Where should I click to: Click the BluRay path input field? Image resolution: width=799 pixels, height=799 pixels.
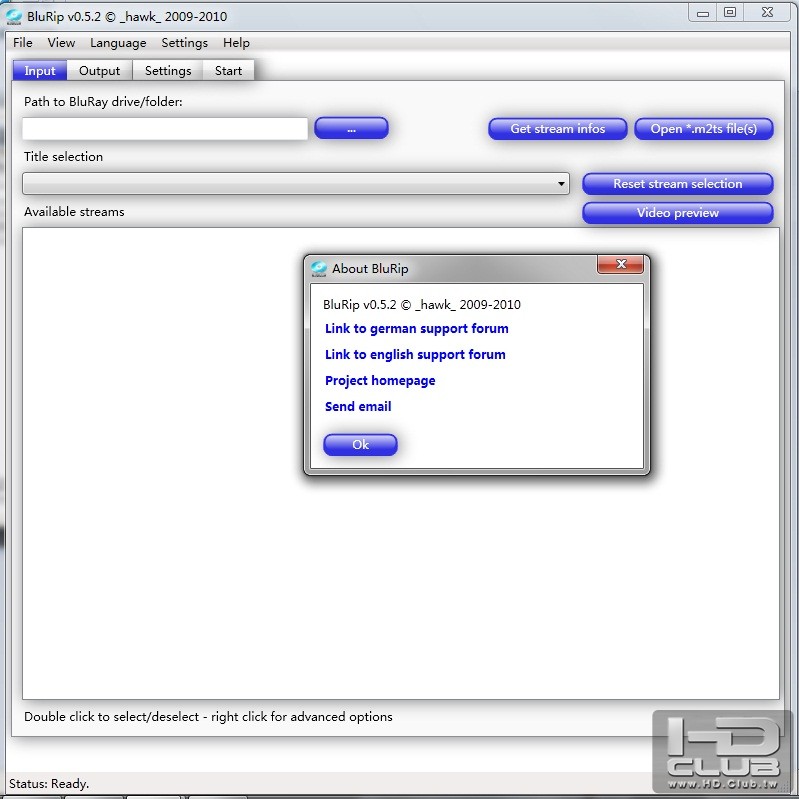[x=165, y=128]
